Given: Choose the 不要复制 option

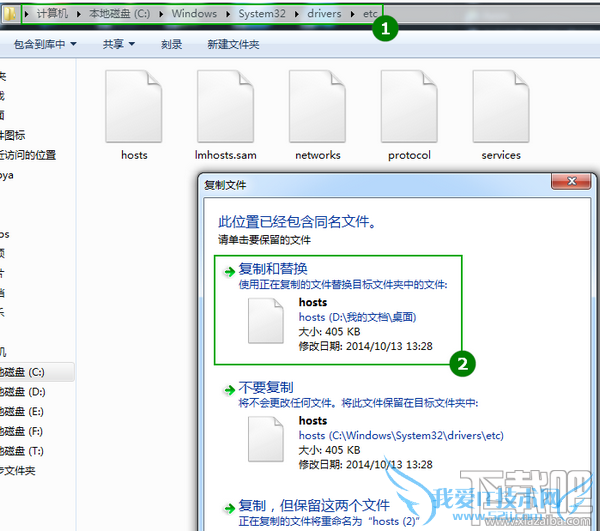Looking at the screenshot, I should (x=363, y=425).
